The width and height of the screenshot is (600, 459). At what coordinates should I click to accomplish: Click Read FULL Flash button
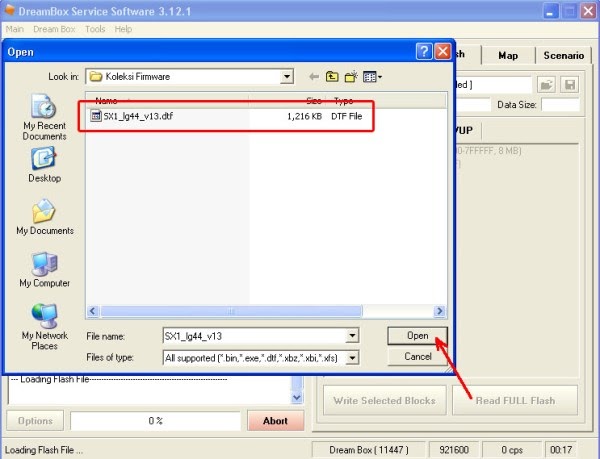[x=515, y=400]
